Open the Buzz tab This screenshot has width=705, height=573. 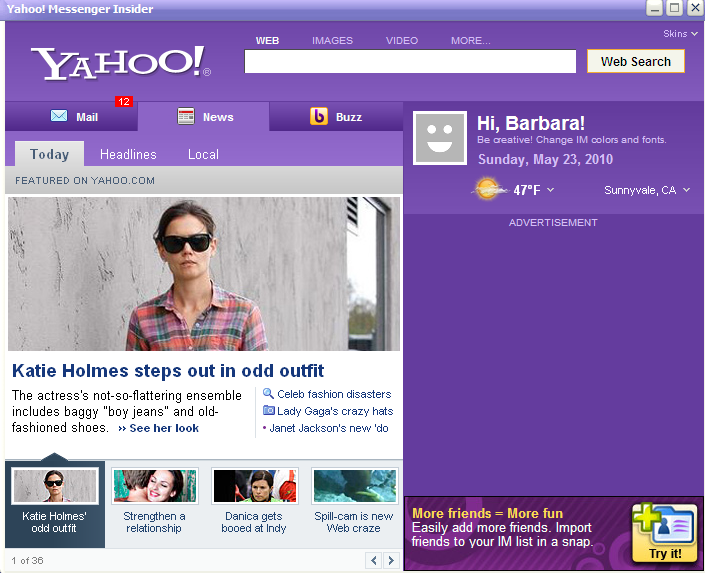click(336, 116)
